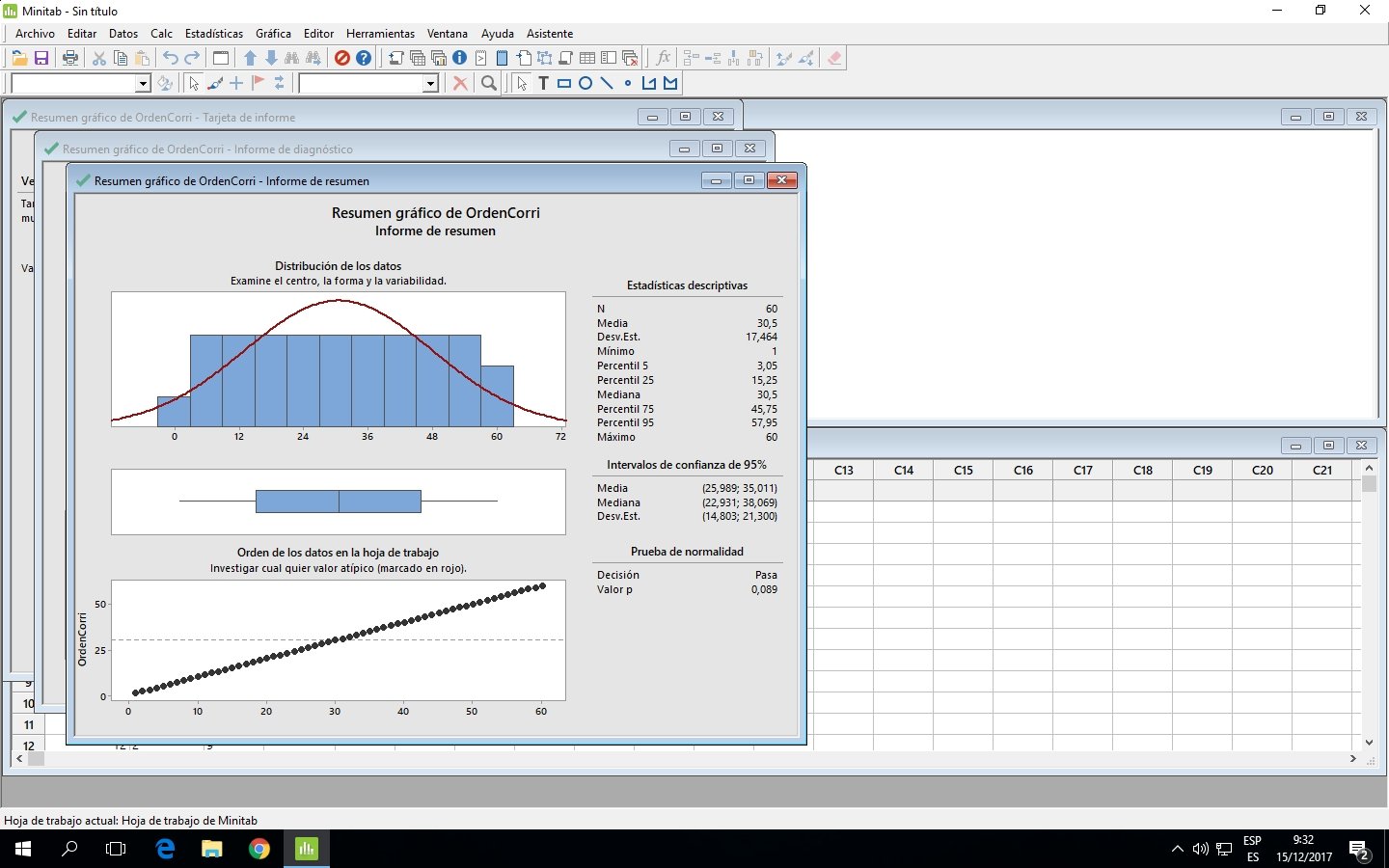Open the Calc menu
This screenshot has width=1389, height=868.
(161, 34)
